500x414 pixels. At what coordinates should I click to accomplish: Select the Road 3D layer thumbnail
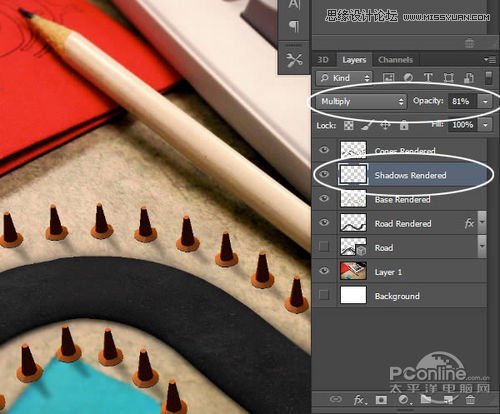pyautogui.click(x=353, y=247)
